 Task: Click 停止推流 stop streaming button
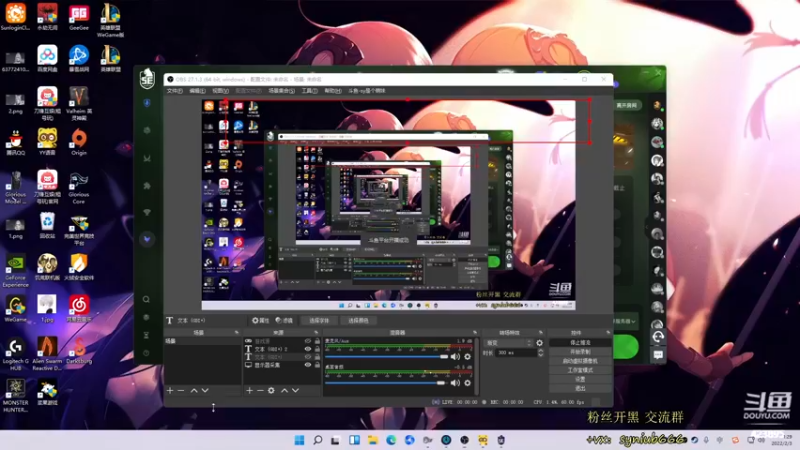(x=580, y=343)
